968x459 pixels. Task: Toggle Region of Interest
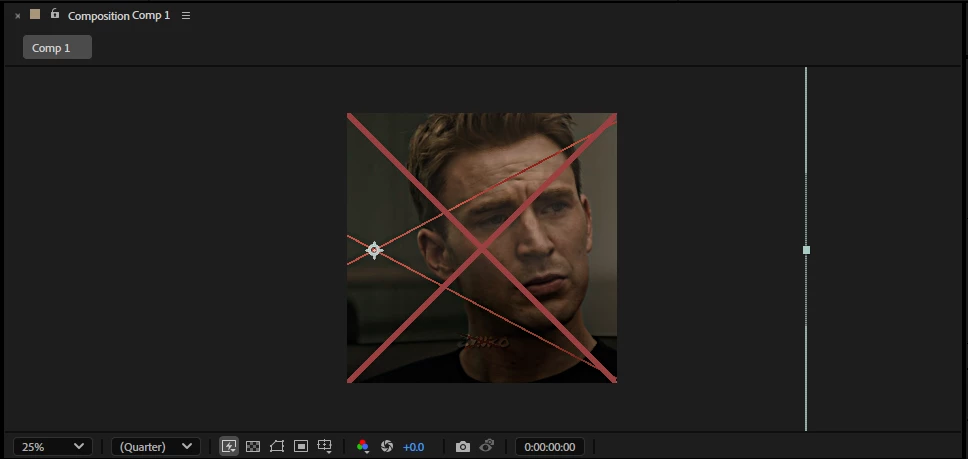coord(301,447)
